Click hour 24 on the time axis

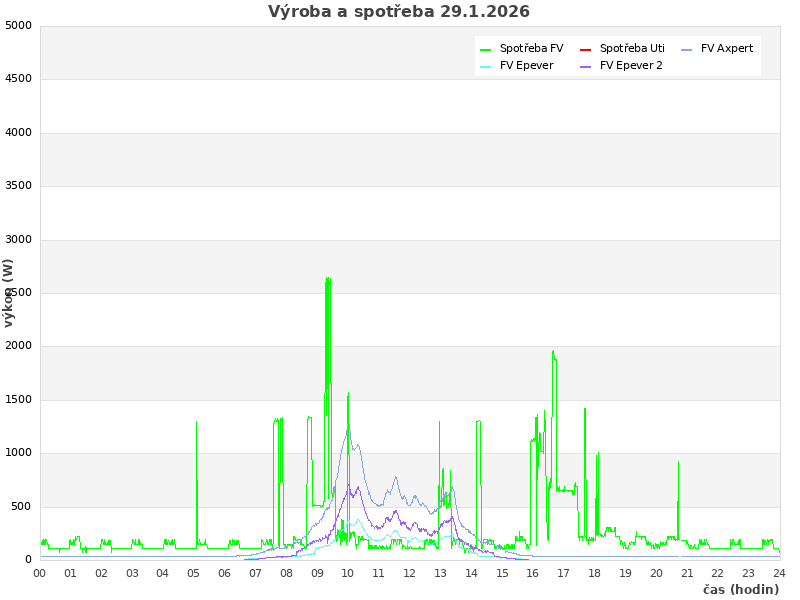(779, 573)
